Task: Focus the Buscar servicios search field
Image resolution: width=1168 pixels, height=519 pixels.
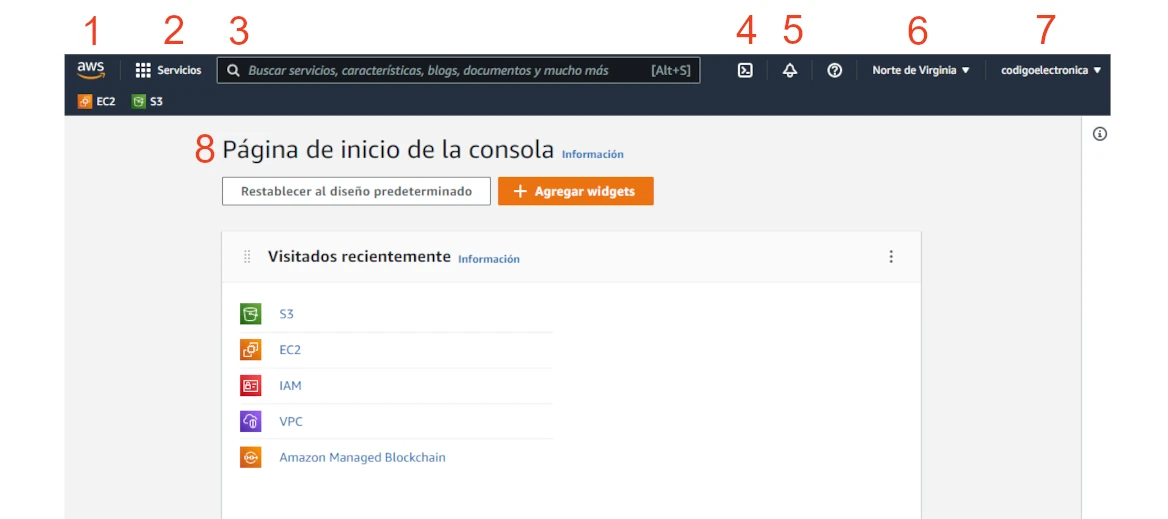Action: [458, 71]
